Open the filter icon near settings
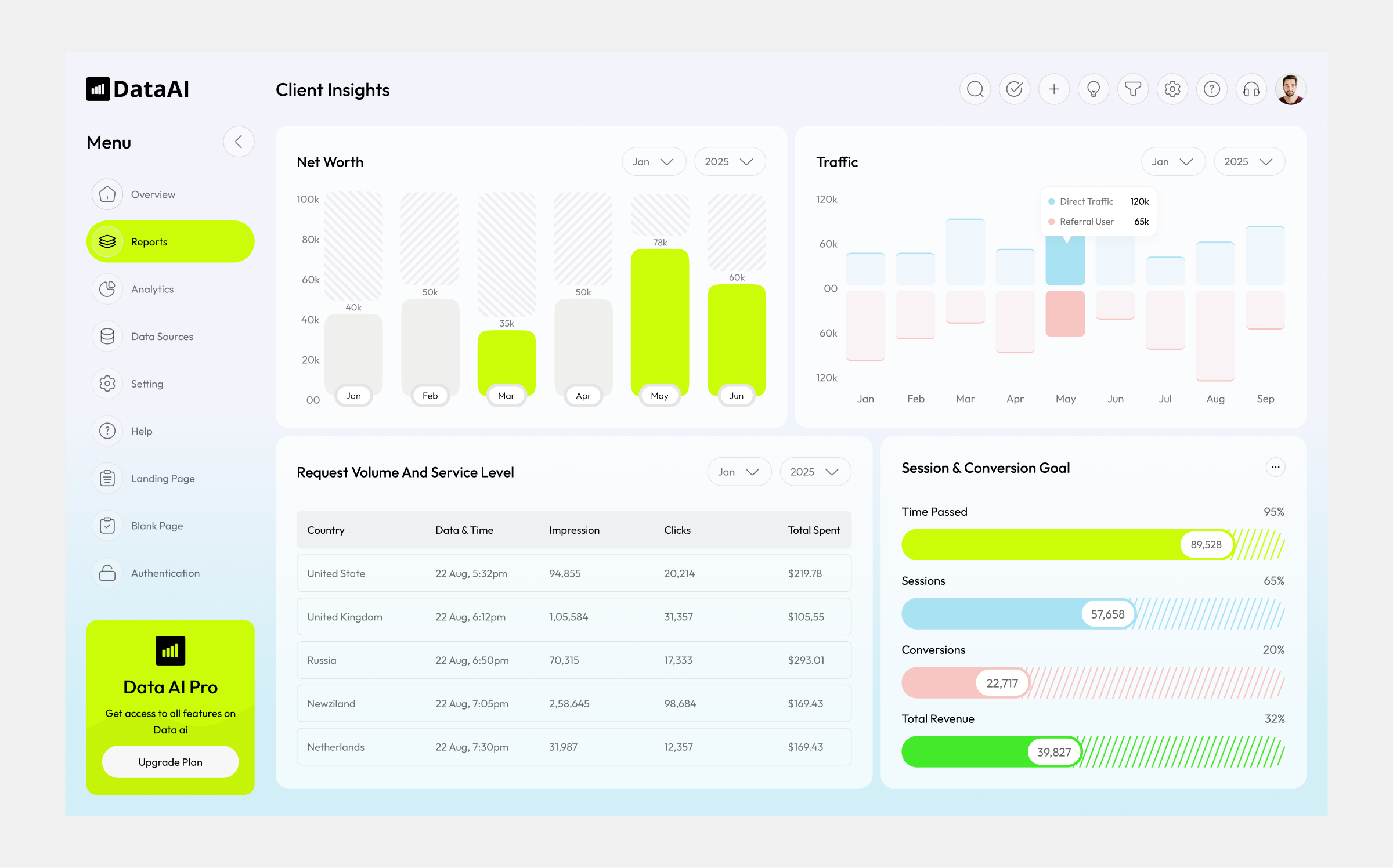 point(1133,89)
